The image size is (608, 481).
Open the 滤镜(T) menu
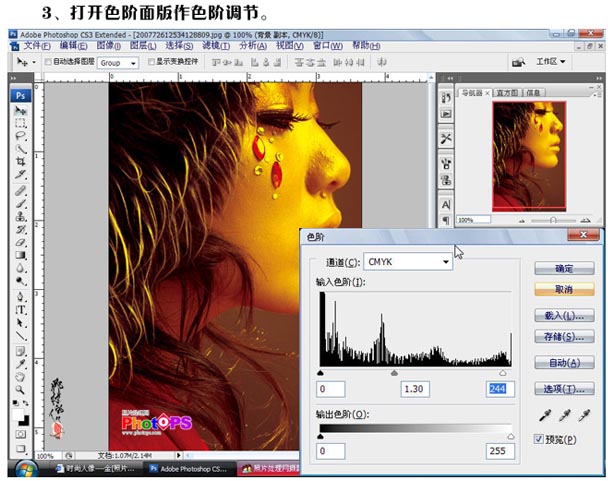tap(216, 46)
